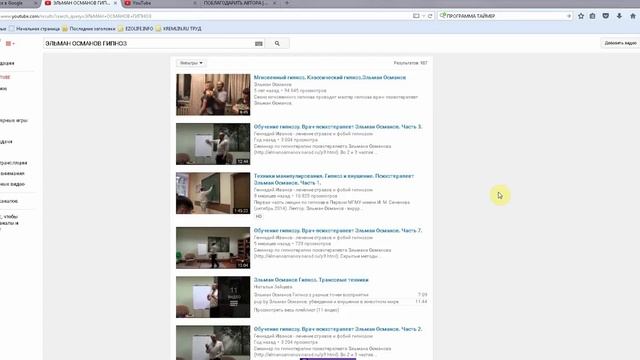640x360 pixels.
Task: Click thumbnail of Мгновенный гипноз video
Action: (213, 95)
